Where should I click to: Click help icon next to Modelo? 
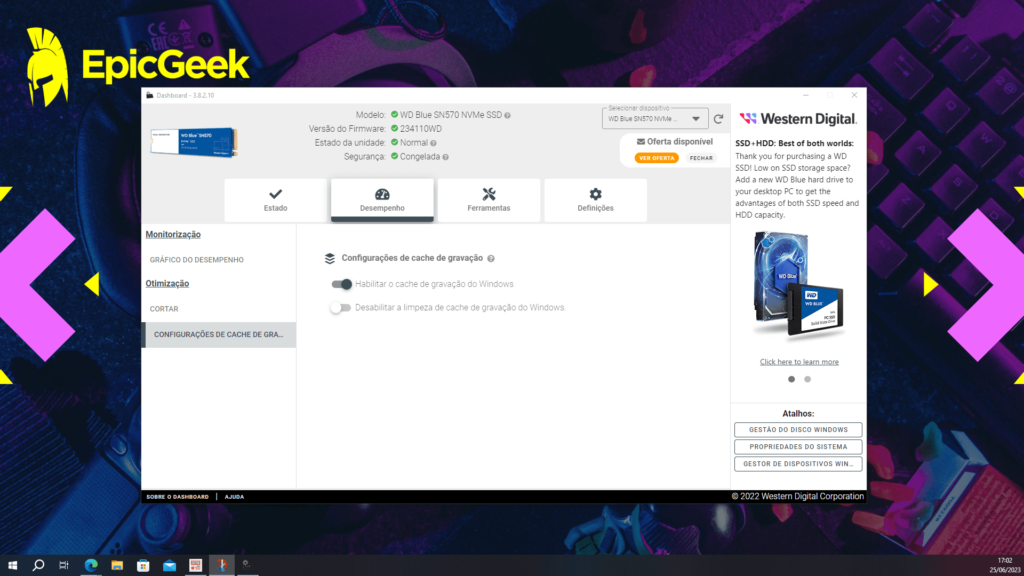pos(508,115)
